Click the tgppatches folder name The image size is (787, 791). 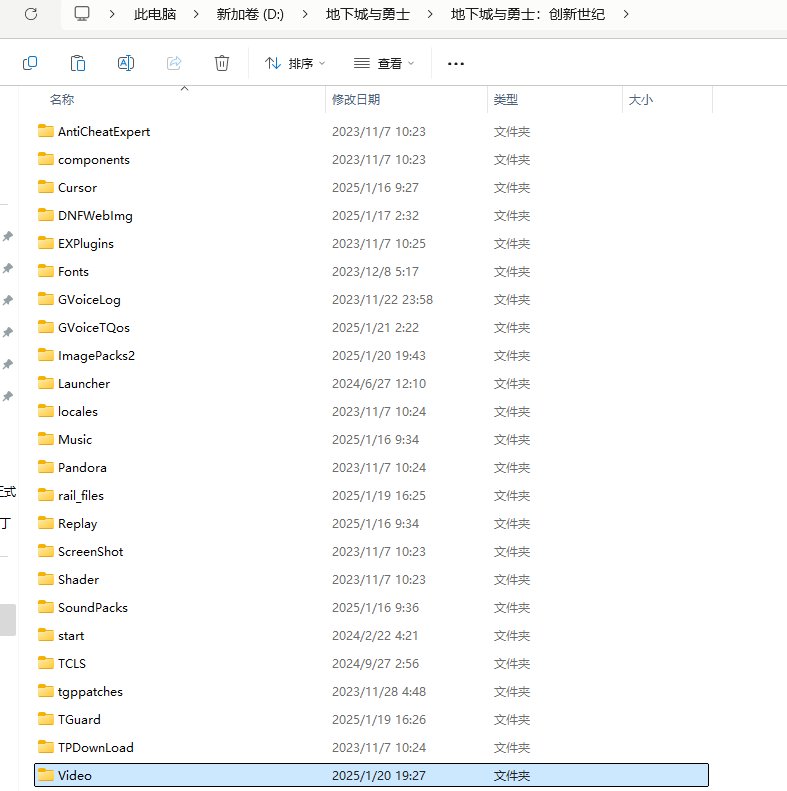(90, 692)
